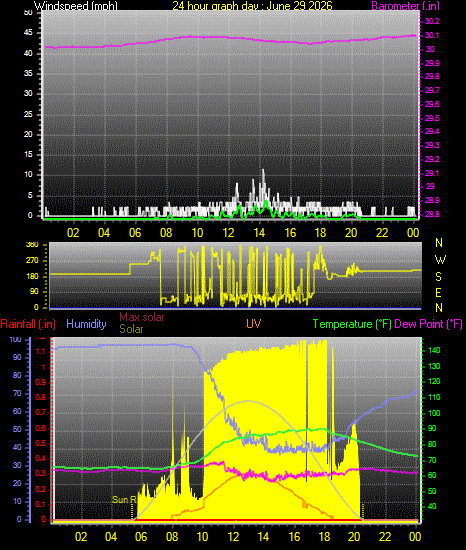Click the W wind direction label

pos(440,260)
